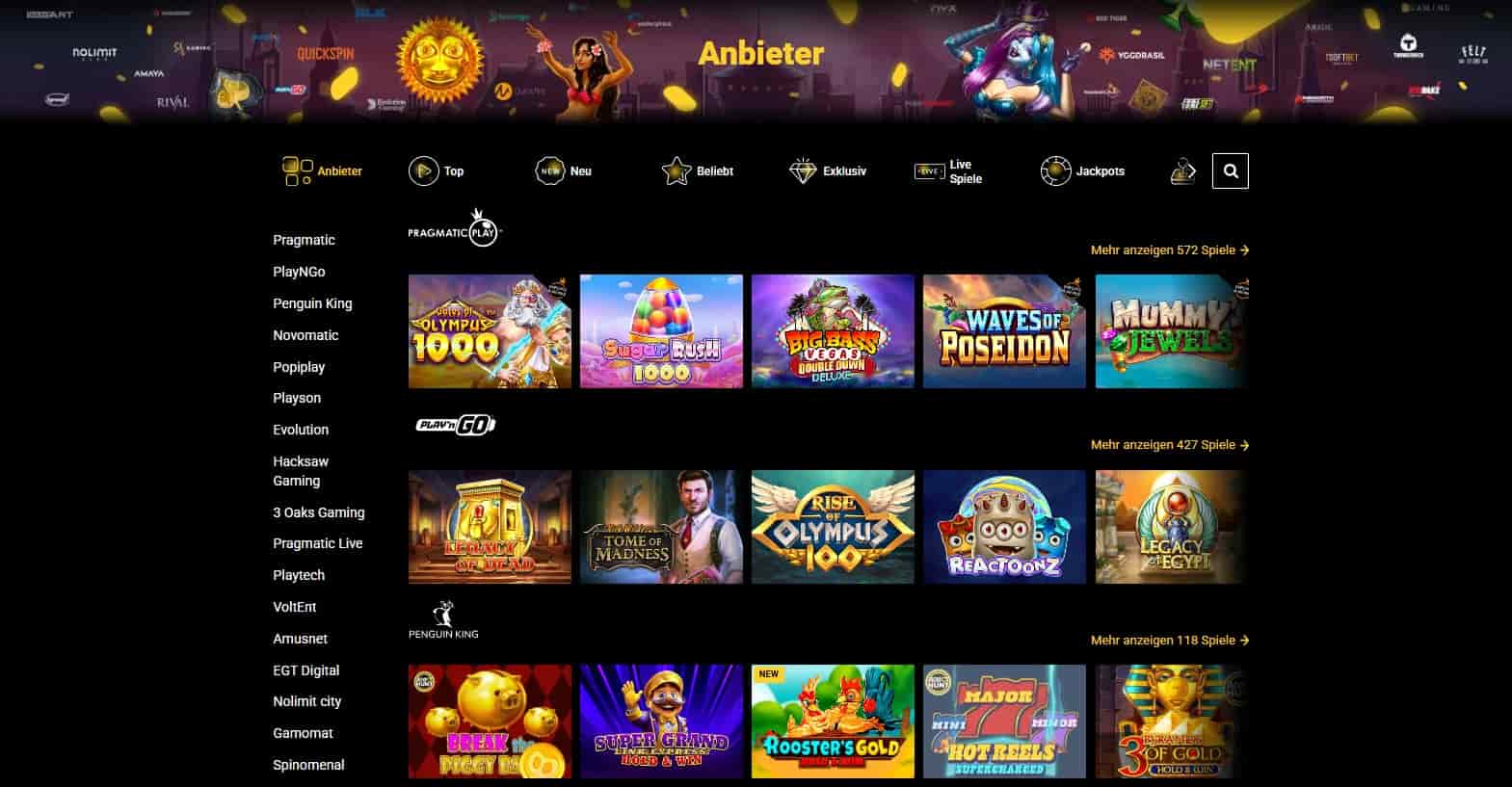Expand category bar with arrow icon
The height and width of the screenshot is (787, 1512).
point(1183,171)
